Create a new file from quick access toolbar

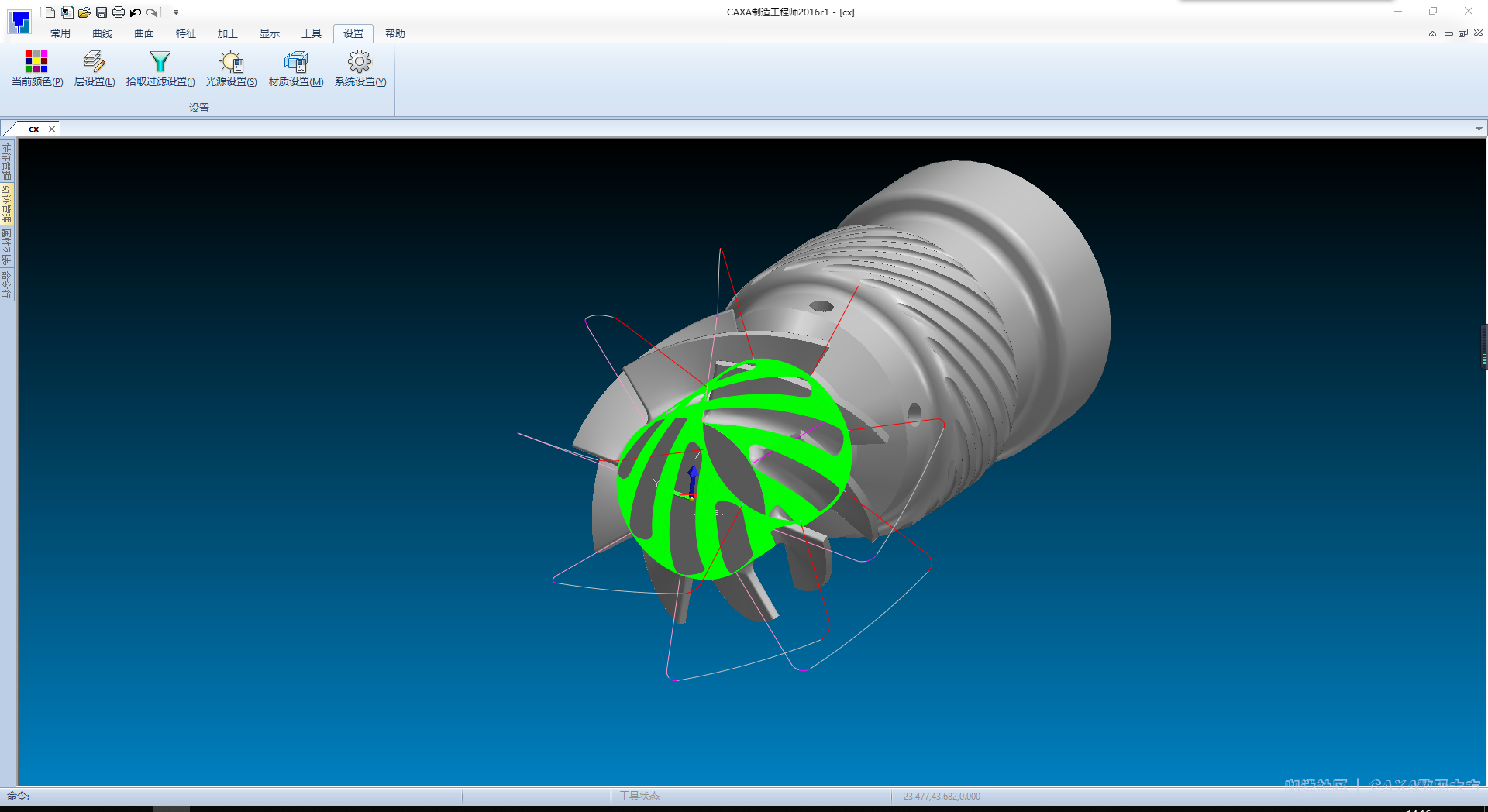pyautogui.click(x=50, y=12)
